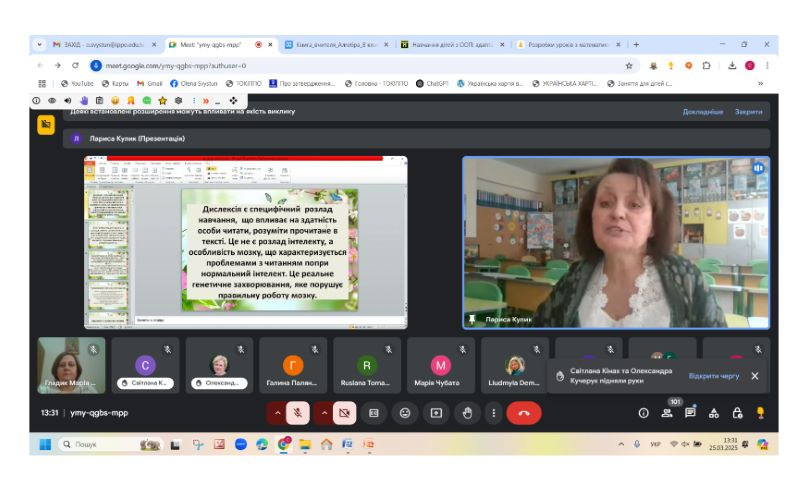Screen dimensions: 800x488
Task: Open the Карти bookmark
Action: (115, 83)
